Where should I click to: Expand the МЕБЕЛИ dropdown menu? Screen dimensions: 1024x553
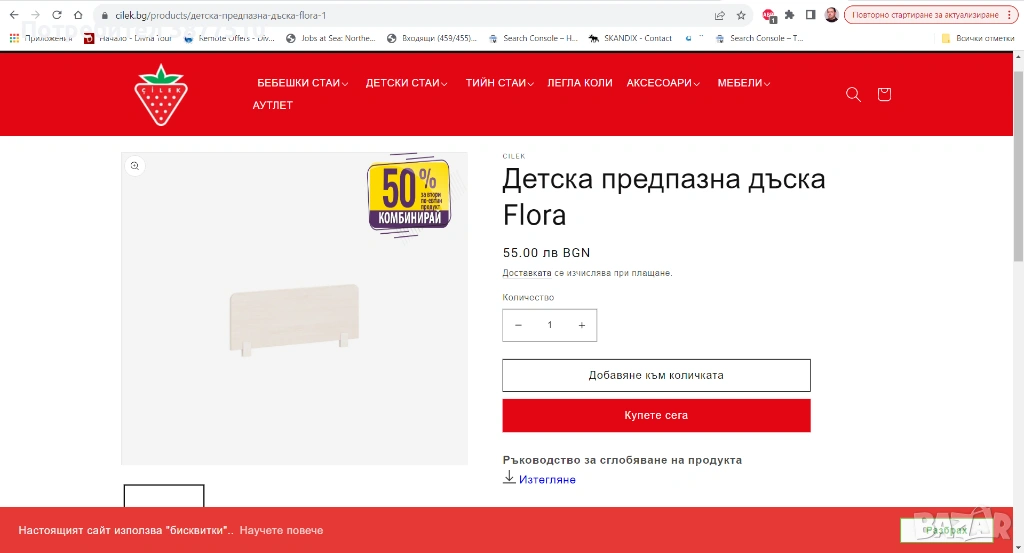(744, 83)
